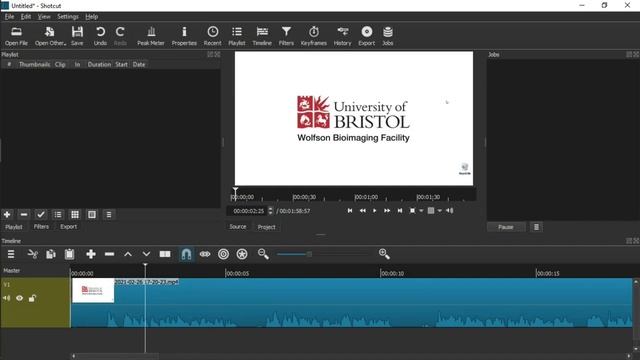
Task: Open the Filters panel from the toolbar
Action: [x=286, y=36]
